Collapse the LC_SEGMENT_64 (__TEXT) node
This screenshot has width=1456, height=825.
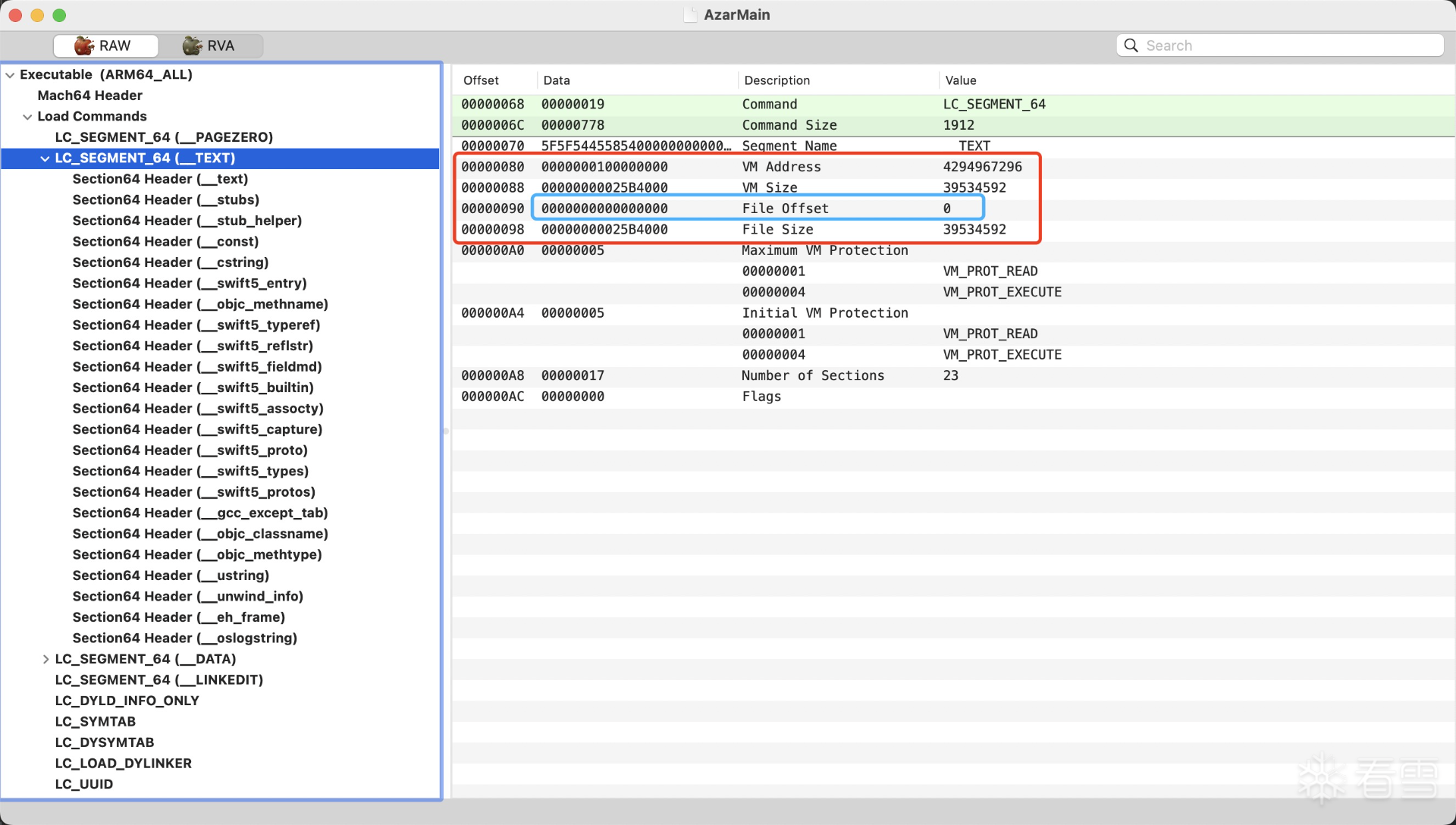[45, 158]
